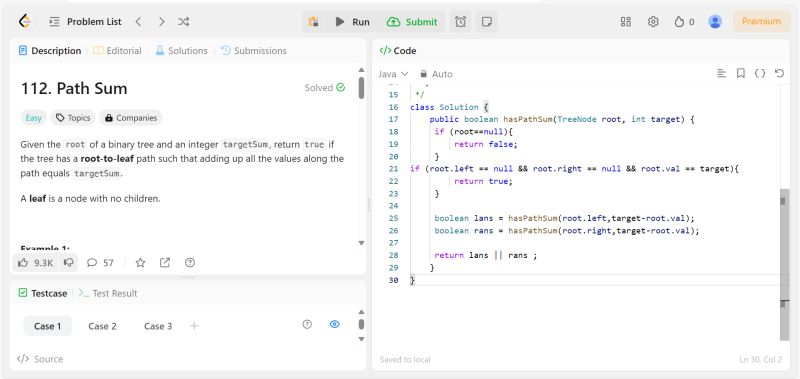Expand the Topics tag
The width and height of the screenshot is (800, 379).
tap(73, 118)
